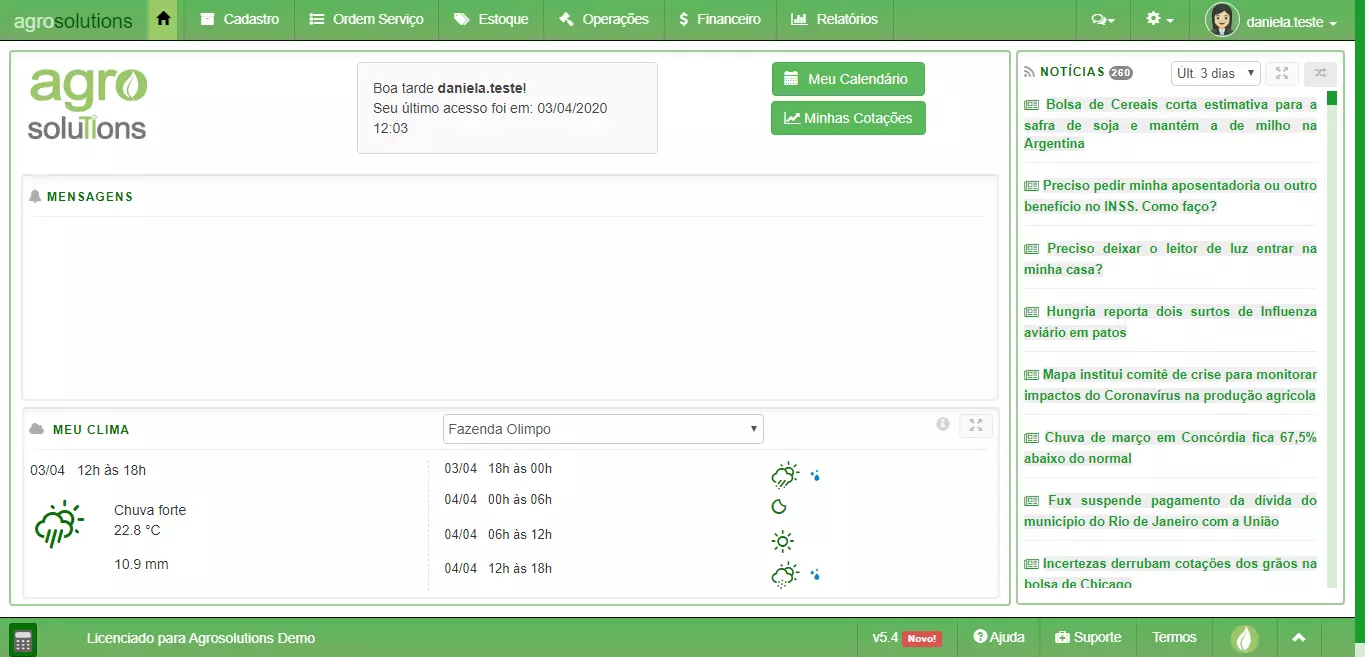Open the Relatórios menu

click(834, 19)
